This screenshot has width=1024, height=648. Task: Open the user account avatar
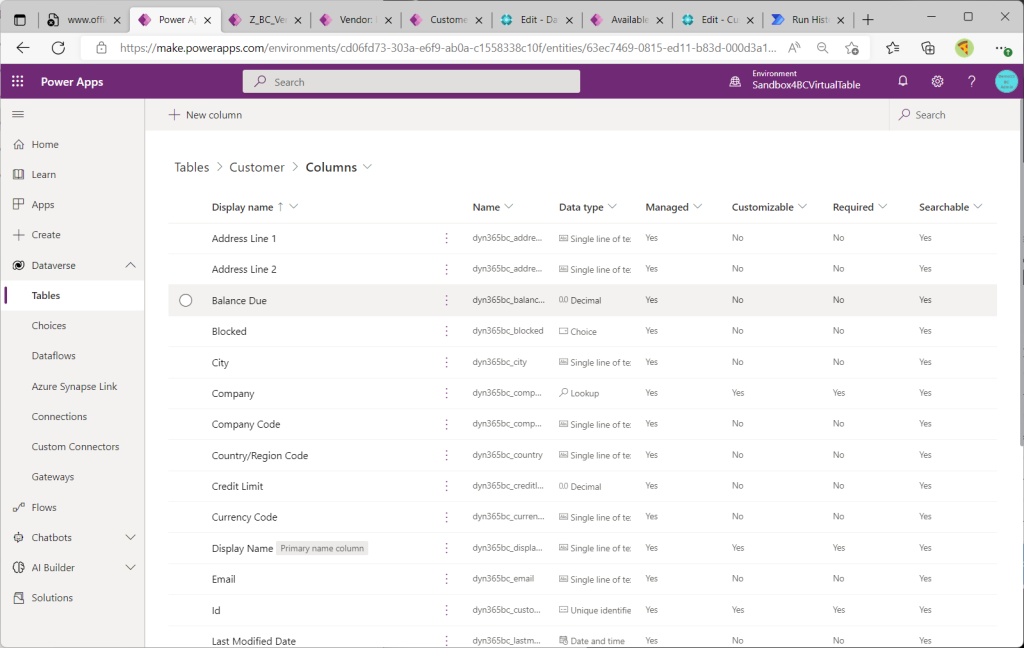(x=1006, y=81)
